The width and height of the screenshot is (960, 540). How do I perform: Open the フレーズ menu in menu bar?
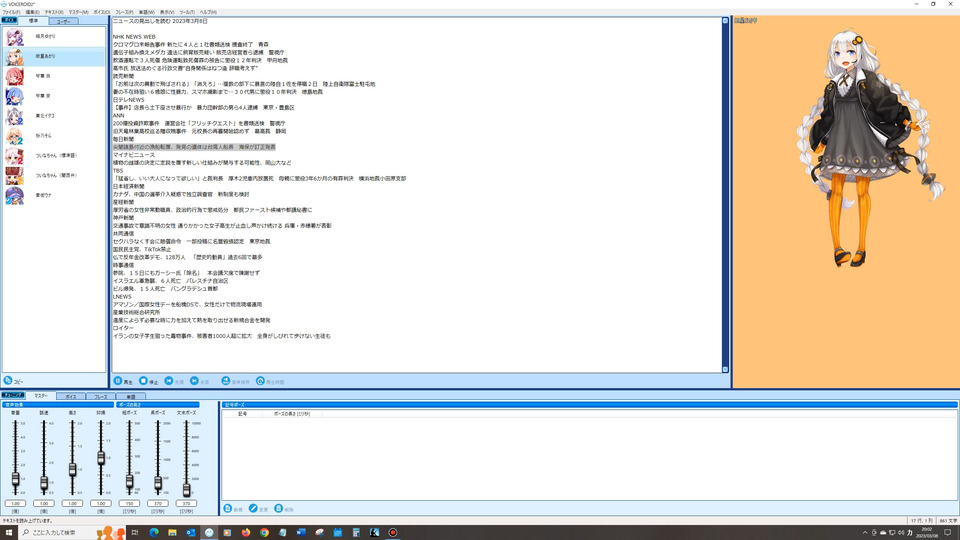124,12
